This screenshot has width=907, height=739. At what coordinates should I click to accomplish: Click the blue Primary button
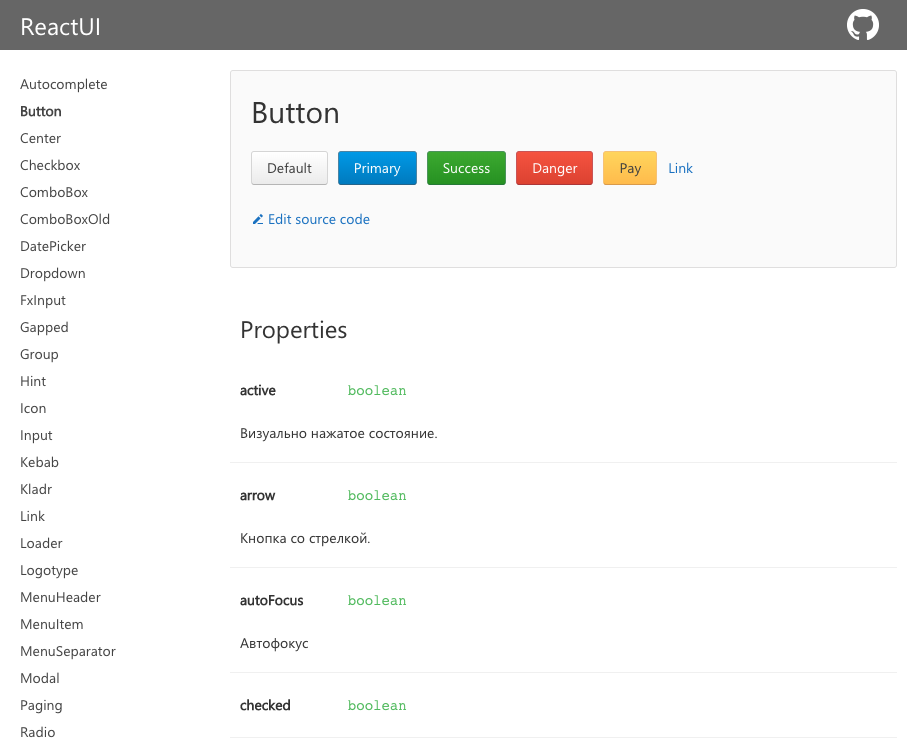point(377,168)
